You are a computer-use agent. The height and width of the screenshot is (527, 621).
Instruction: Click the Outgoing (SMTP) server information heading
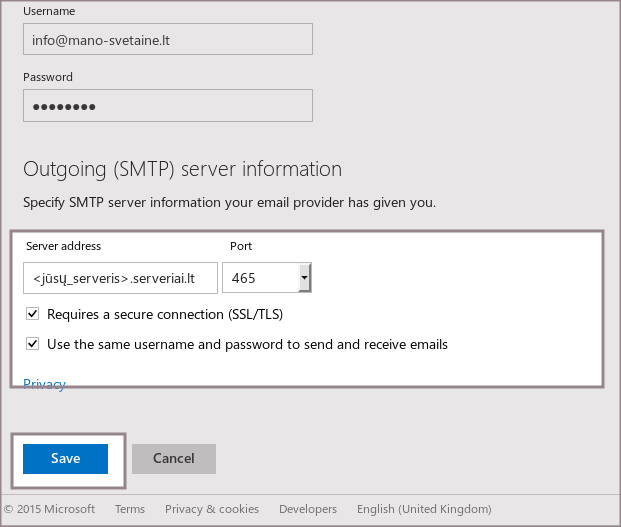(x=182, y=169)
